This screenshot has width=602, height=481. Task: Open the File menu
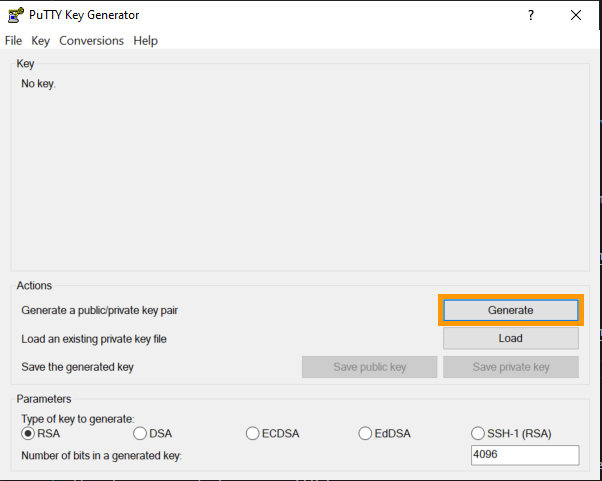coord(13,41)
